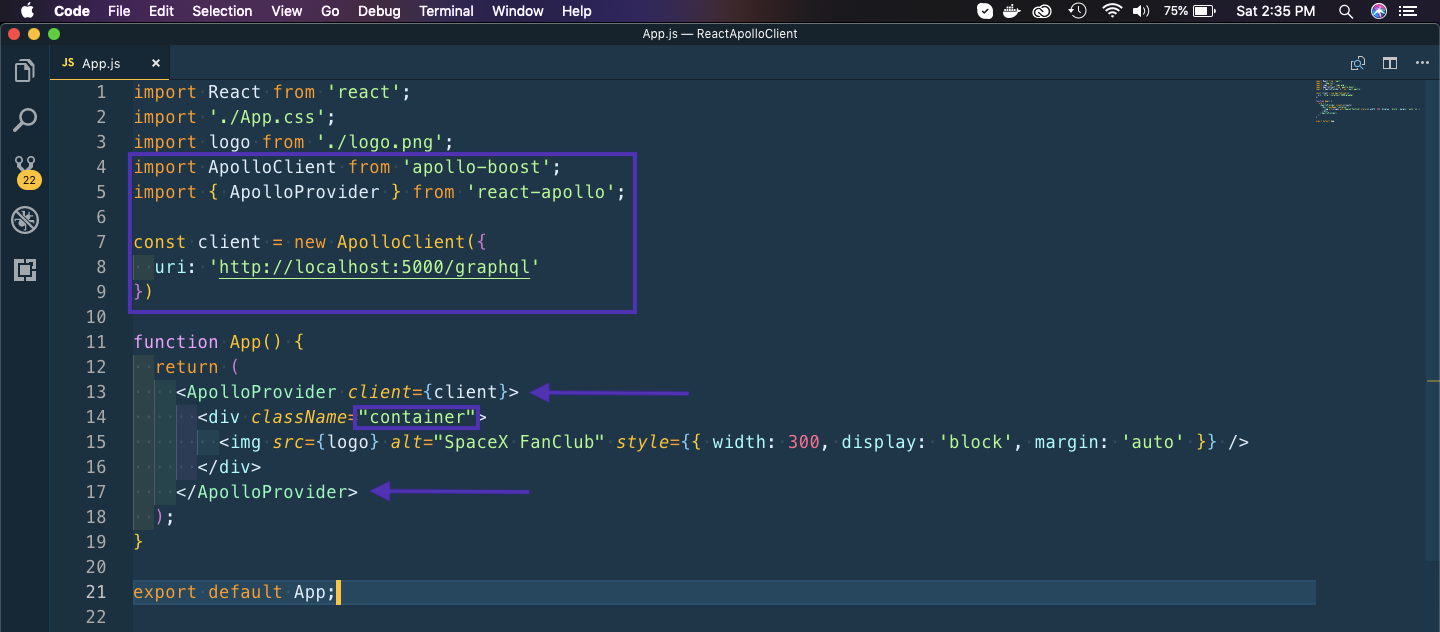Click the checkmark status app icon in menu bar
1440x632 pixels.
[x=985, y=11]
